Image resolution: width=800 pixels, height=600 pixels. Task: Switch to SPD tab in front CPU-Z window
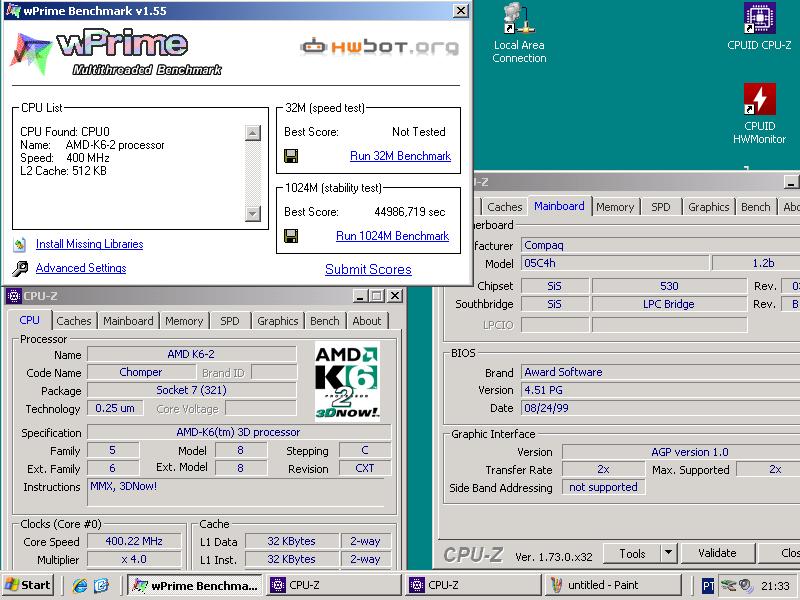pyautogui.click(x=230, y=321)
